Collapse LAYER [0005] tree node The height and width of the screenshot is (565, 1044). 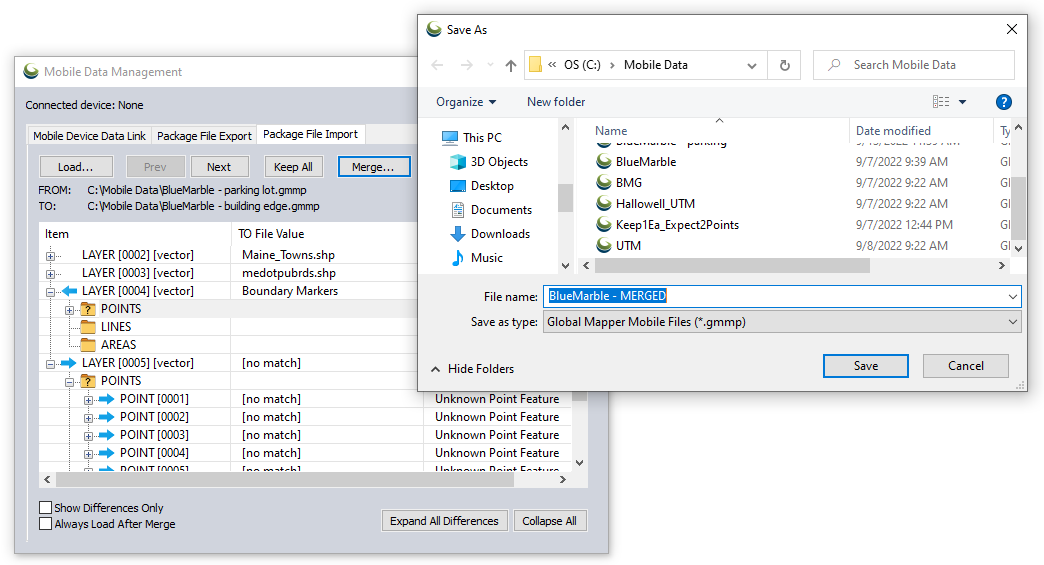click(51, 363)
